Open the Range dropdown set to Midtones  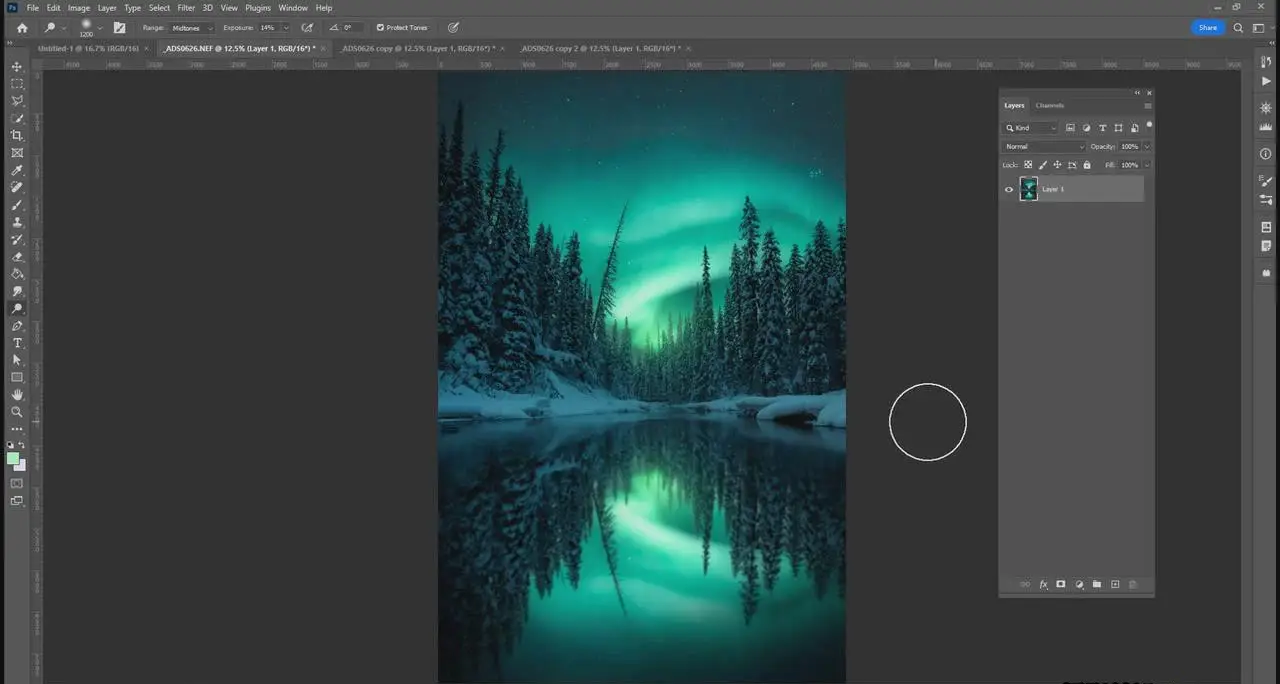click(191, 28)
